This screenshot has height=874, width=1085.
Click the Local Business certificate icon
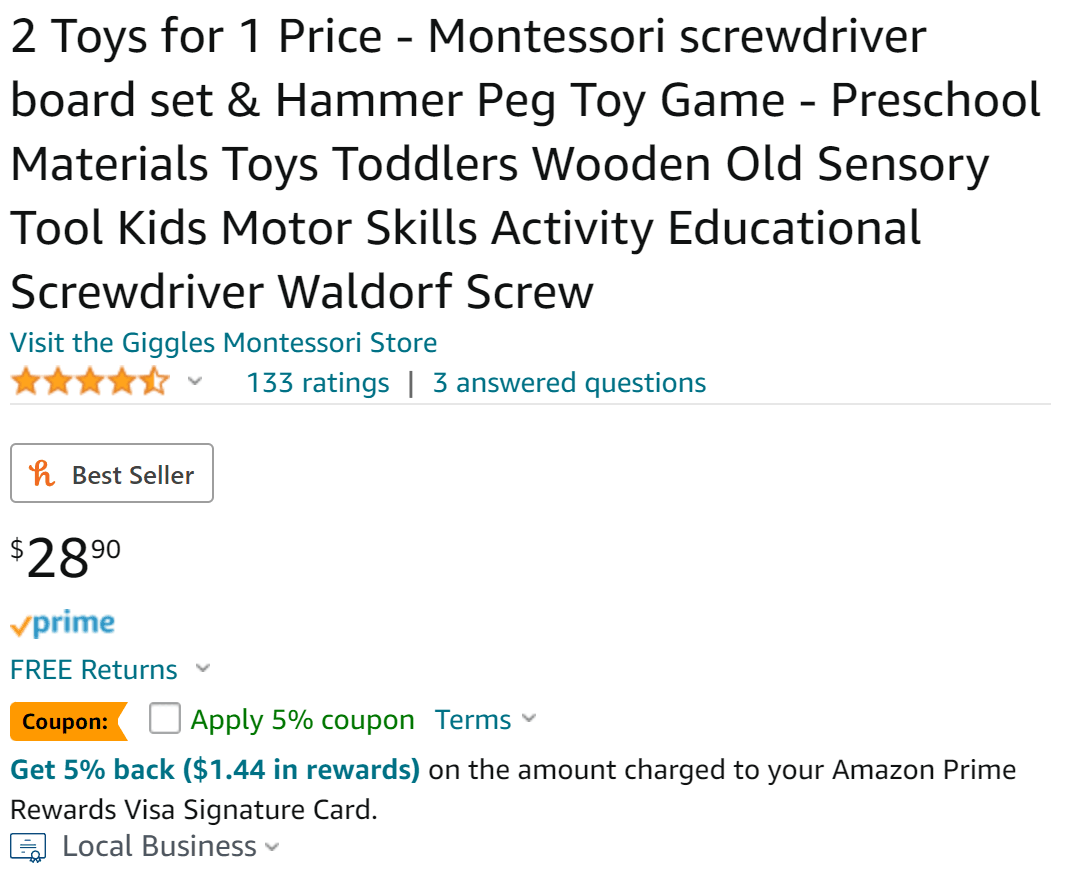tap(28, 847)
